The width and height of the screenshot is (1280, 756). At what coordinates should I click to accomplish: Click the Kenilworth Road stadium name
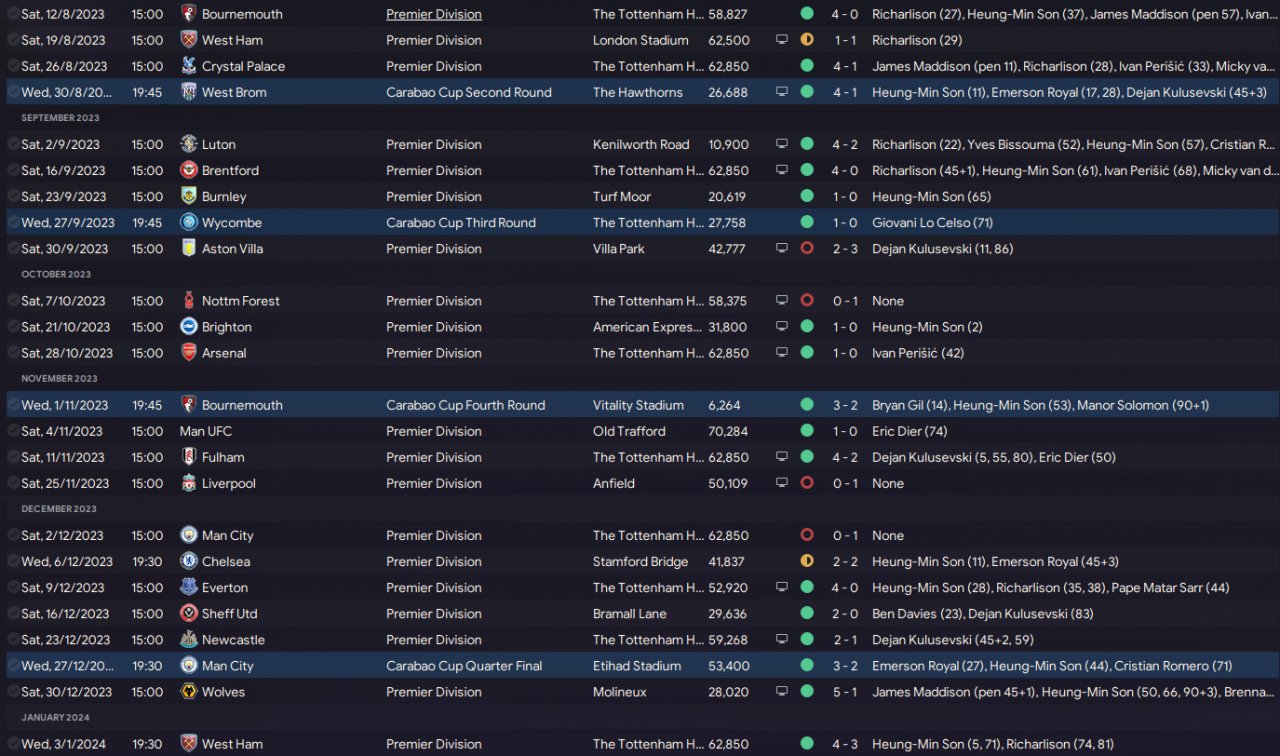[641, 144]
